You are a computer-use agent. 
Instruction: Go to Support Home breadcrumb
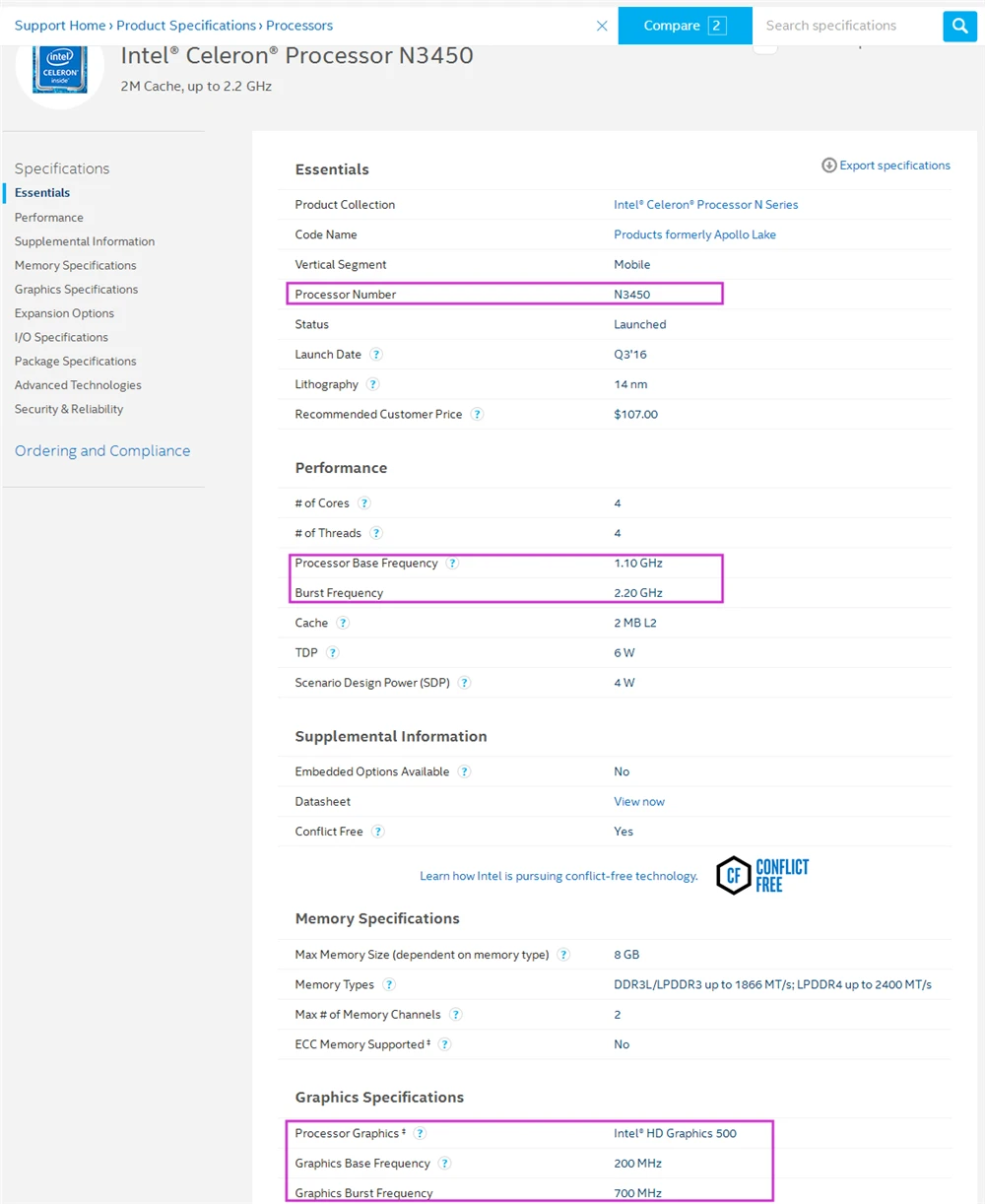(x=60, y=26)
